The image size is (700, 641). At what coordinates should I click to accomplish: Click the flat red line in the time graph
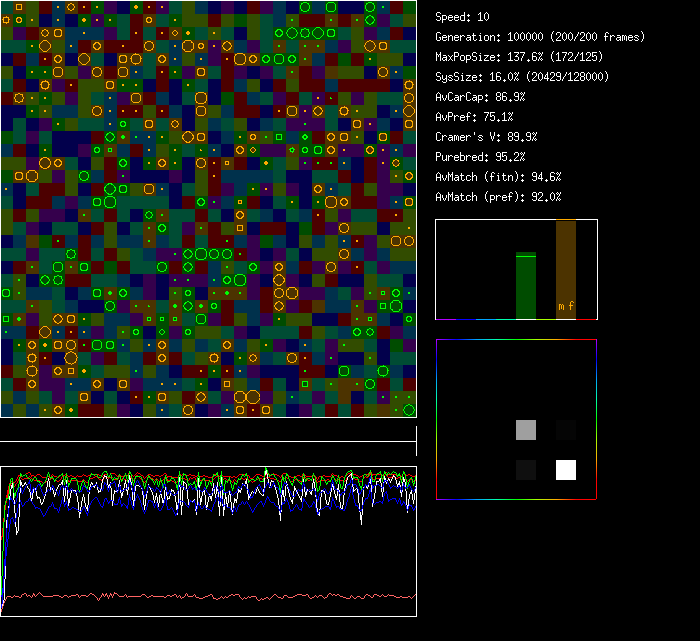[200, 596]
